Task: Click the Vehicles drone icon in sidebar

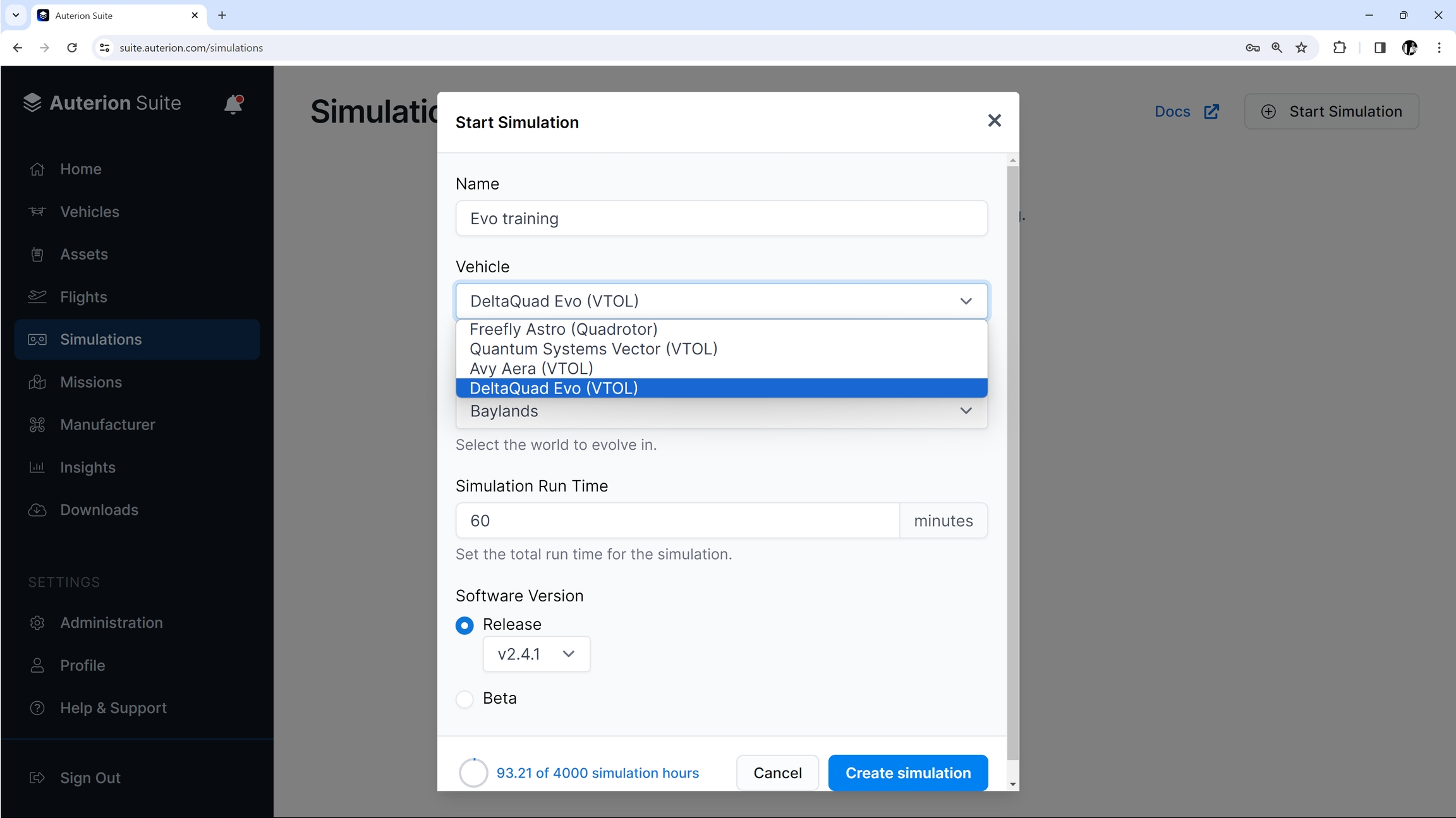Action: click(x=37, y=212)
